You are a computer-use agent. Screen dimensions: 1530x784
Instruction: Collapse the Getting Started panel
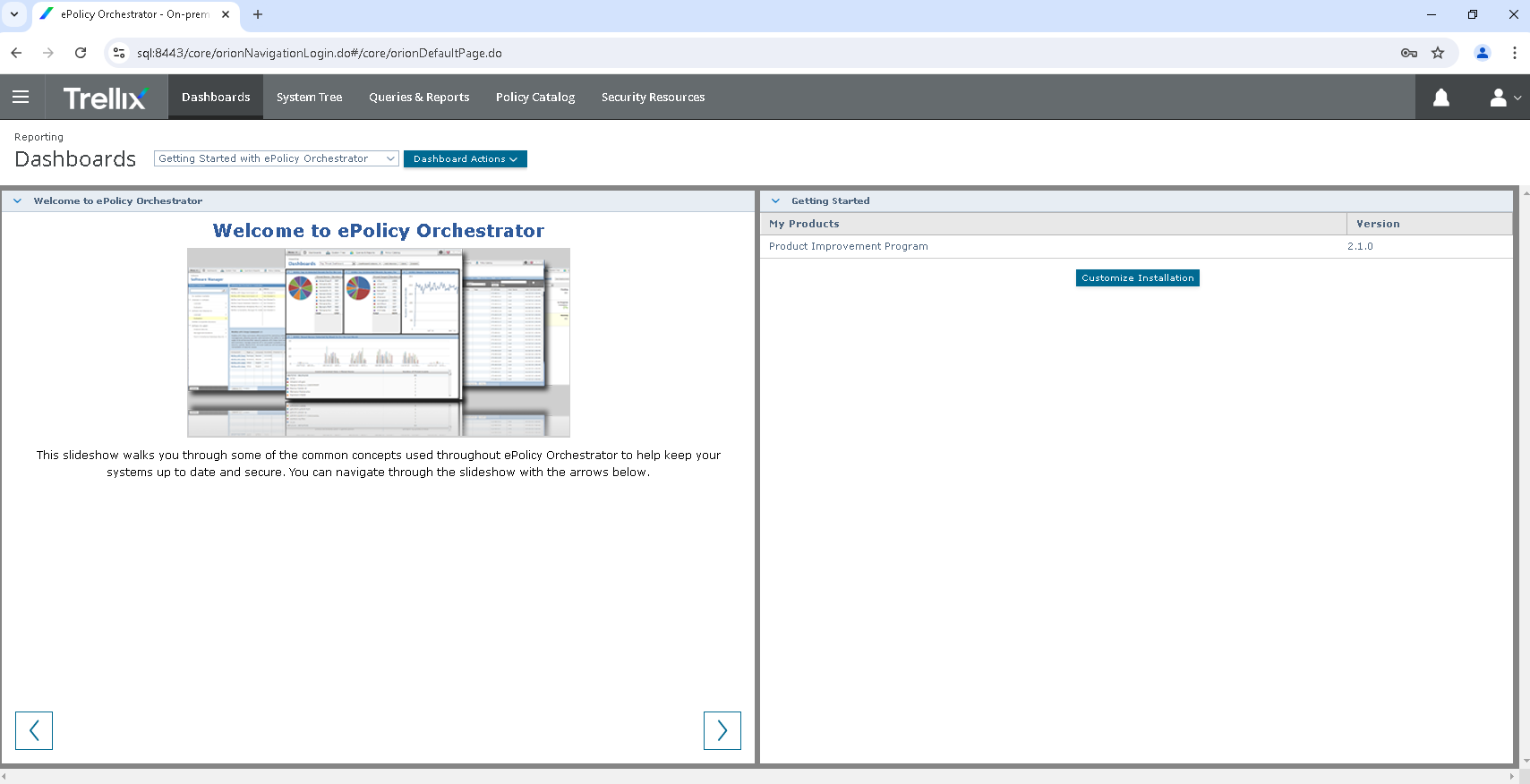click(x=775, y=201)
